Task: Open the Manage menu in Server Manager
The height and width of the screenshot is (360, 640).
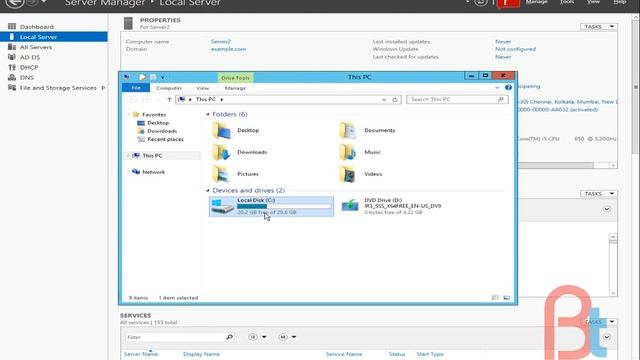Action: click(536, 2)
